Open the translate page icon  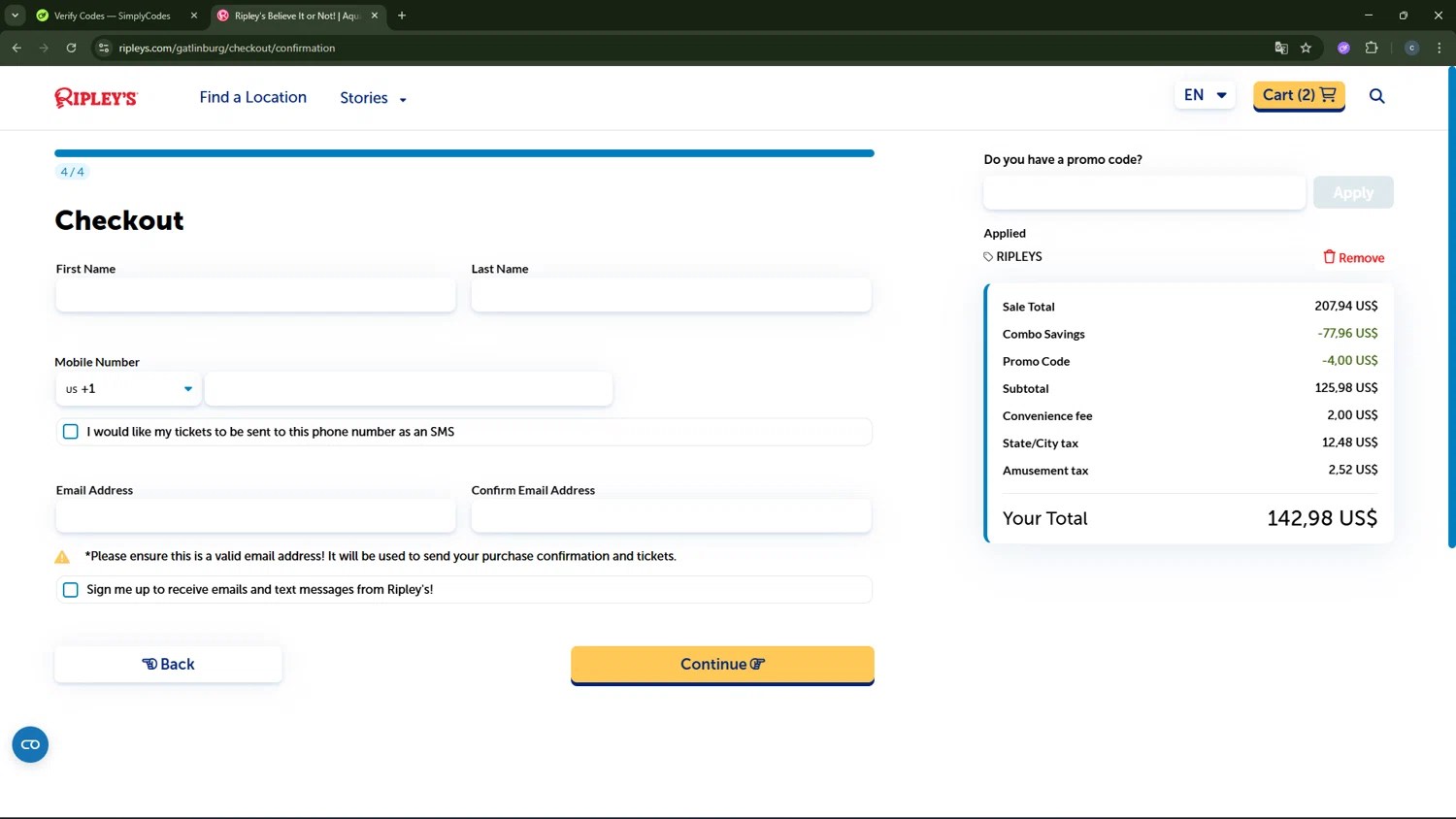point(1280,48)
